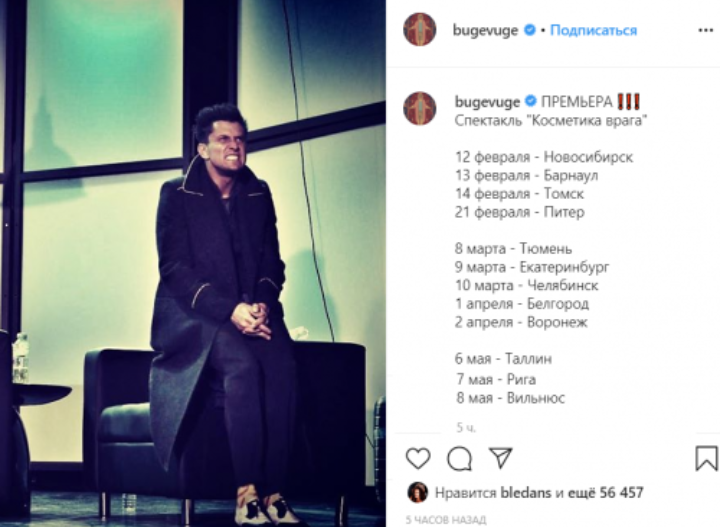
Task: Click the 5 ч. timestamp under caption
Action: tap(466, 428)
